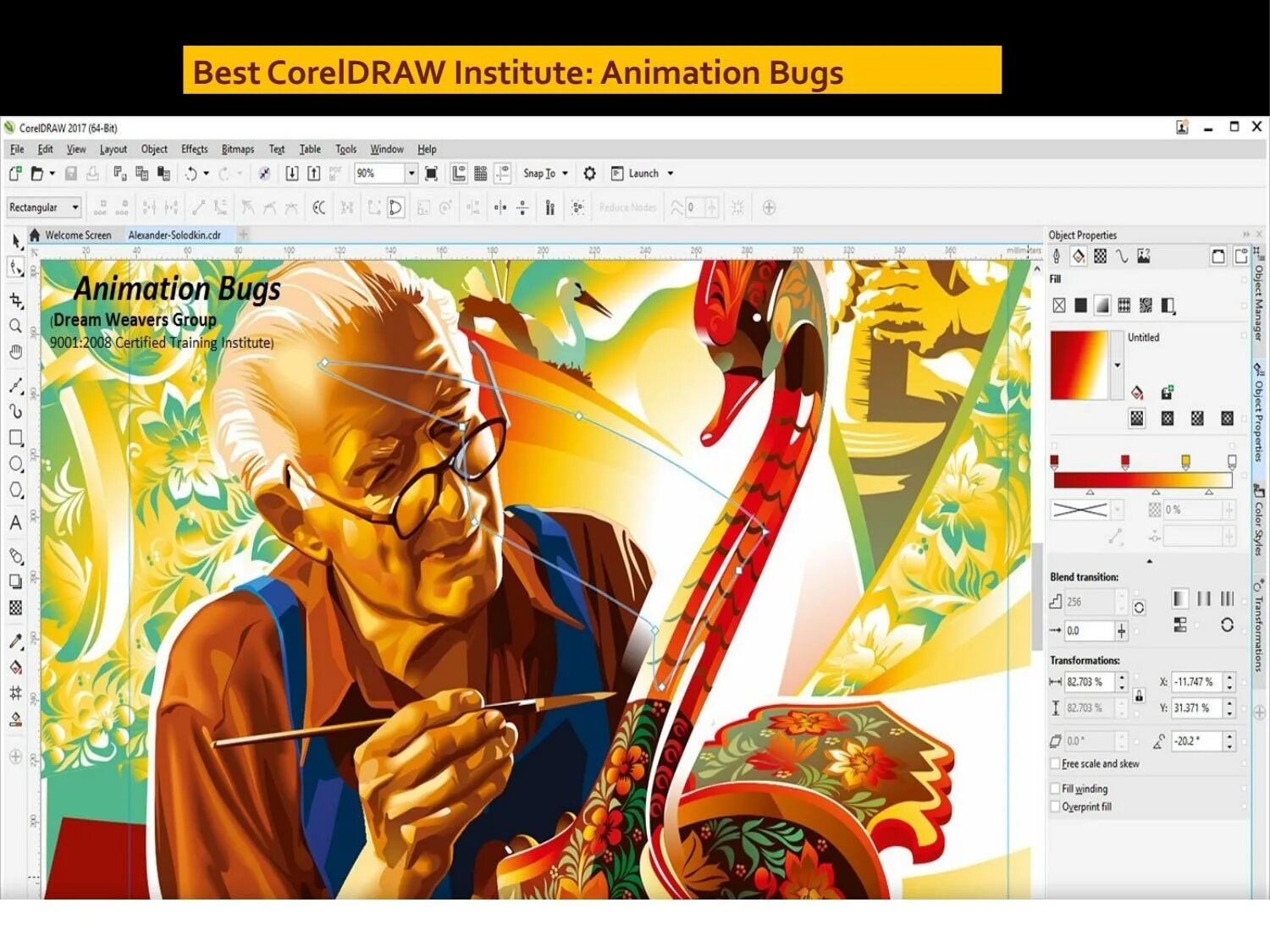Click the Save as new fill icon

(x=1168, y=393)
